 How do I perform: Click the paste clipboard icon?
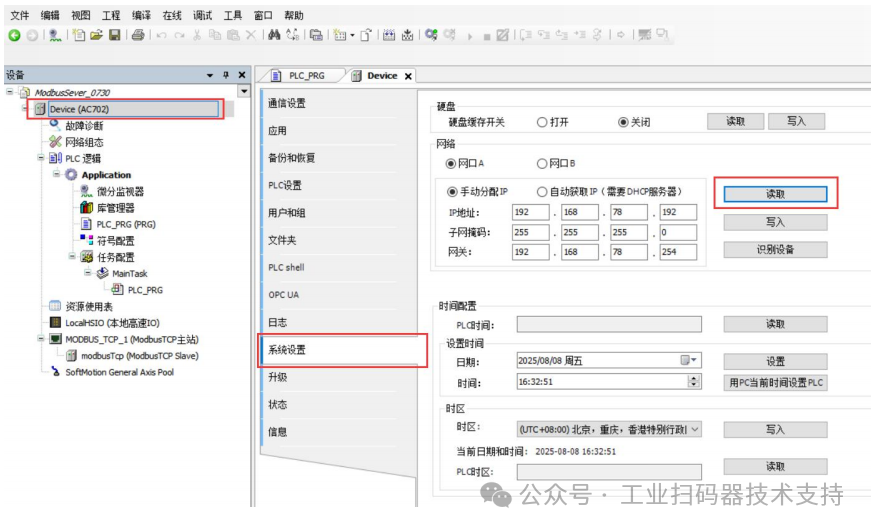point(233,35)
